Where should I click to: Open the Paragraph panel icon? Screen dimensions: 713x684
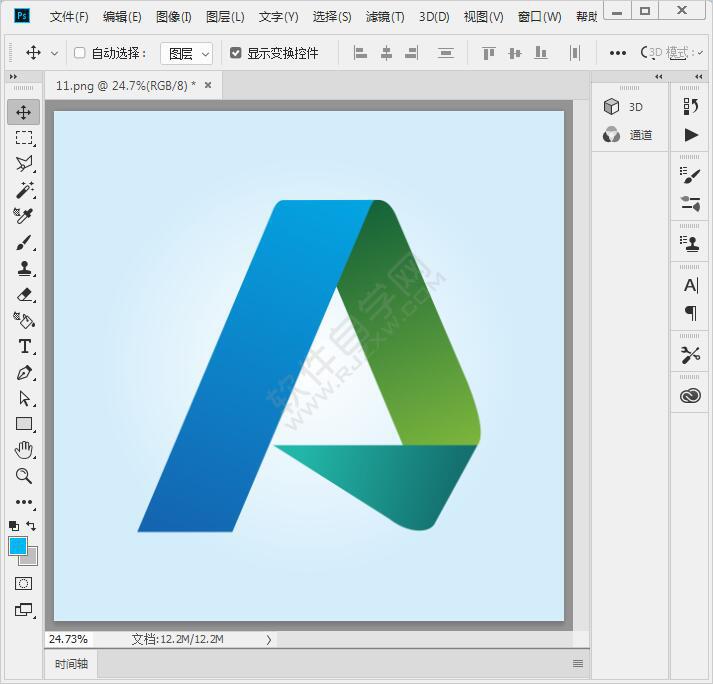tap(691, 313)
